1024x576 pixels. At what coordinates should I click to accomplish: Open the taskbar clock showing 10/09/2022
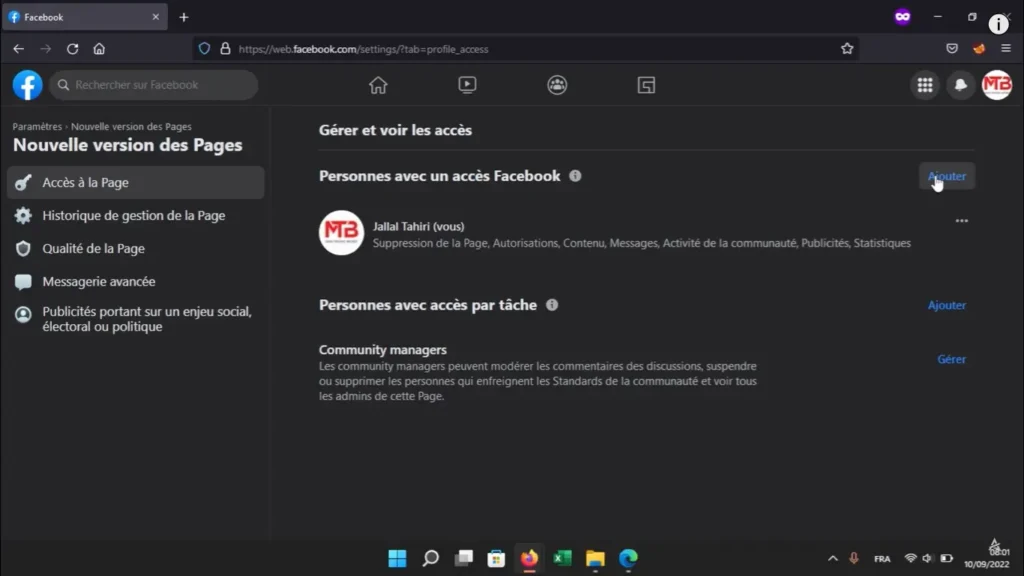tap(987, 558)
